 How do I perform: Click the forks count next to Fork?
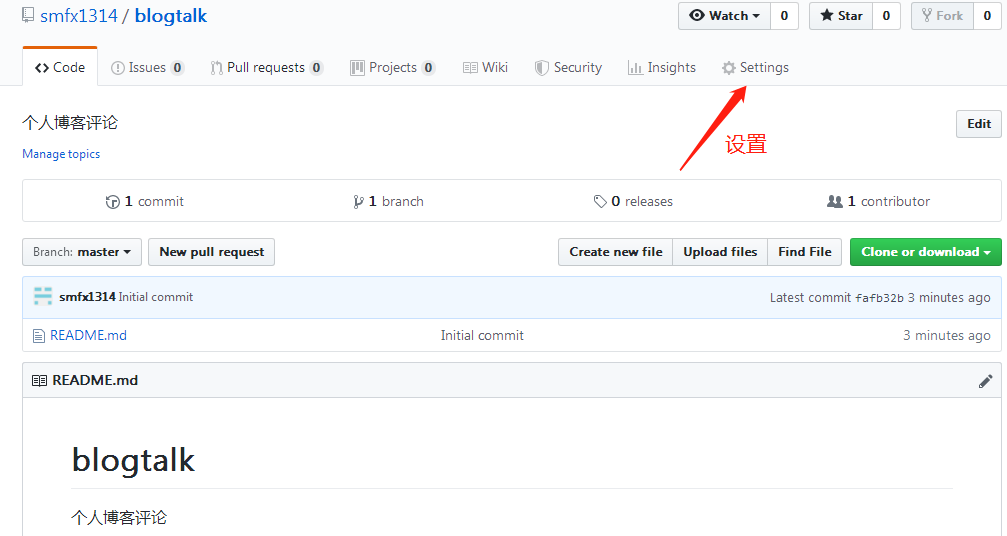(987, 15)
